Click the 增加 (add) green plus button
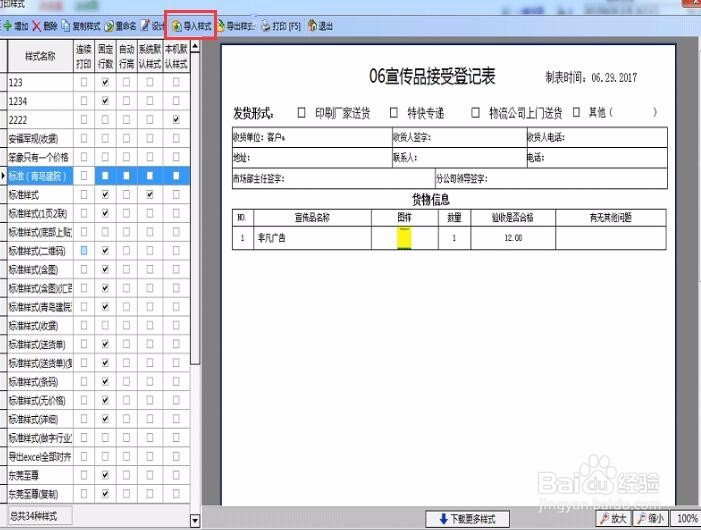 click(16, 26)
